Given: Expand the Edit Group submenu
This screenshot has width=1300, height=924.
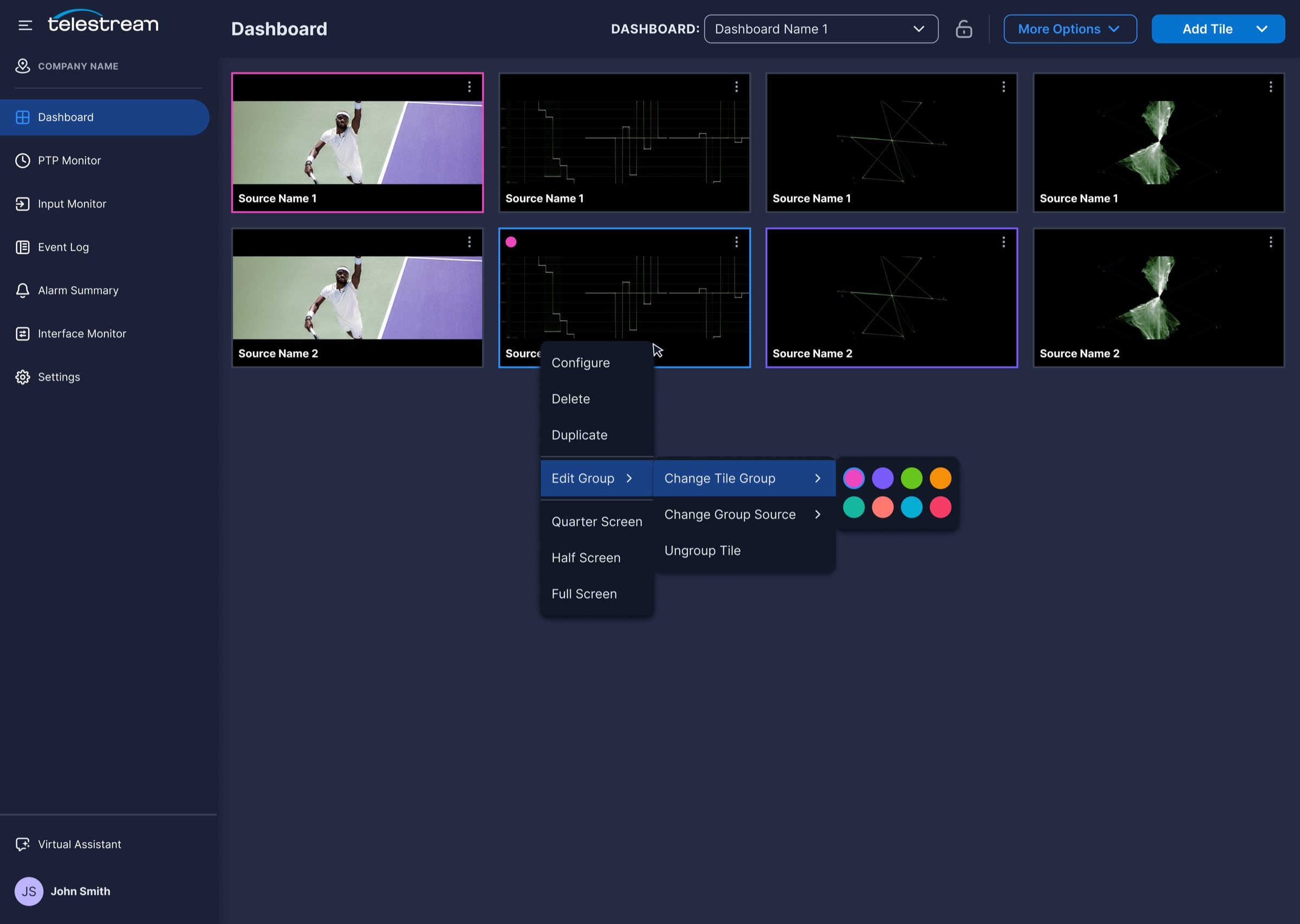Looking at the screenshot, I should point(597,478).
